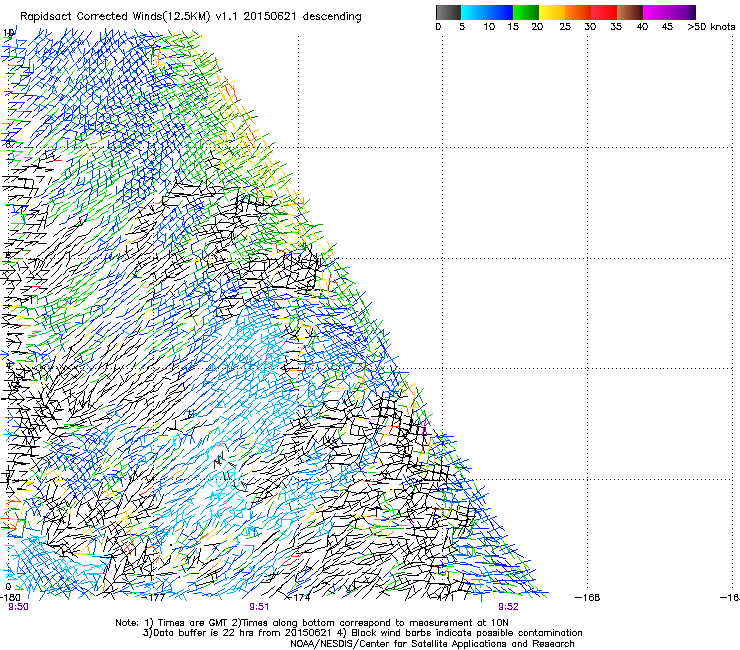The image size is (740, 650).
Task: Click the magenta-purple 40–50 knots legend segment
Action: [669, 12]
